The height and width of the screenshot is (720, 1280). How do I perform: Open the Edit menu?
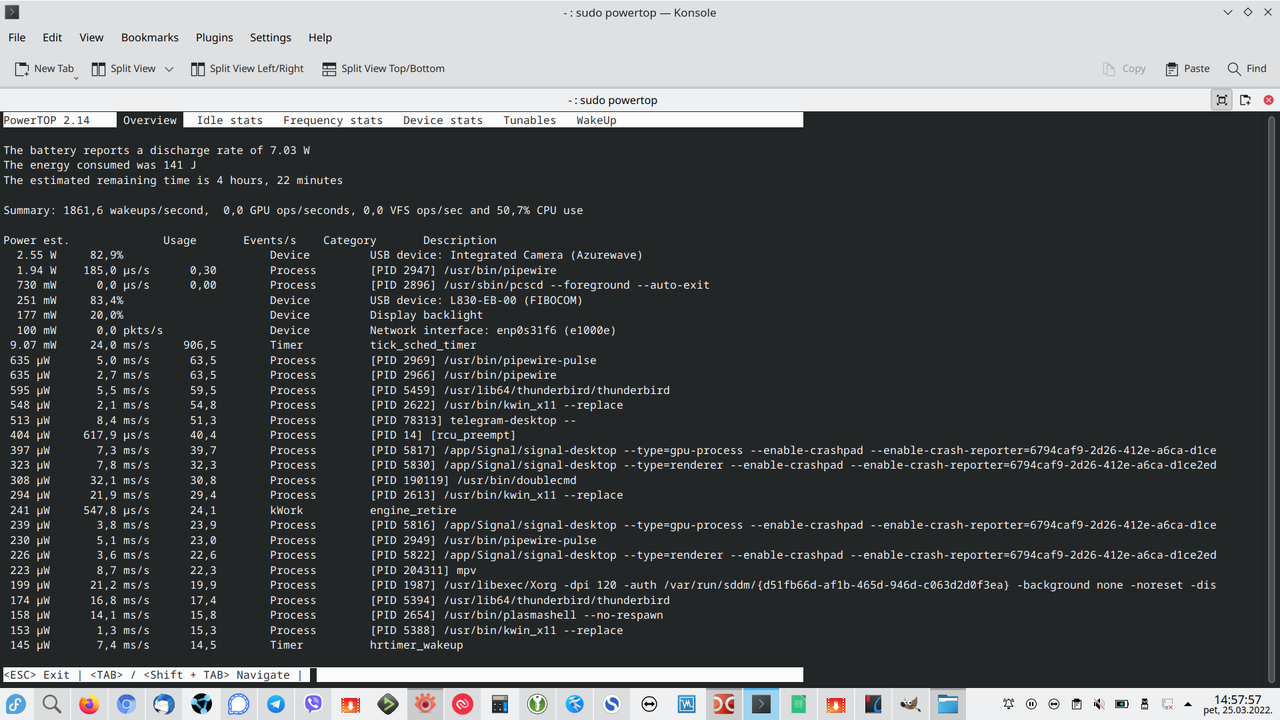tap(52, 37)
